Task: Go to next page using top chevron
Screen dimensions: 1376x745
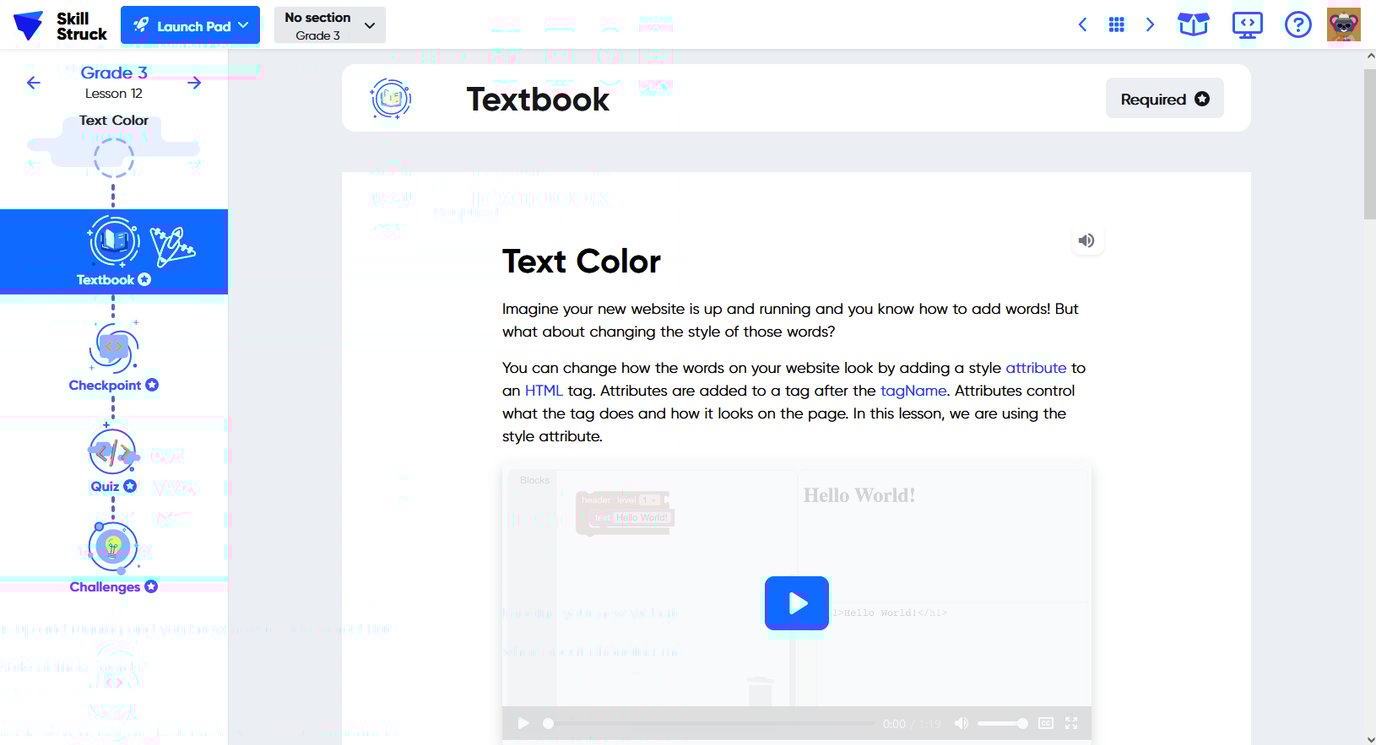Action: (1150, 25)
